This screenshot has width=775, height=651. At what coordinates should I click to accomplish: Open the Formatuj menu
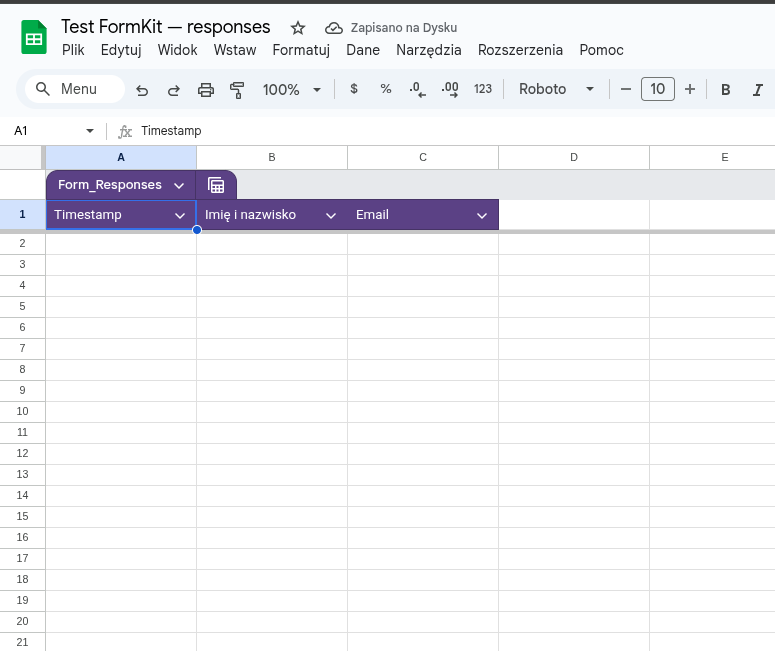[x=301, y=50]
